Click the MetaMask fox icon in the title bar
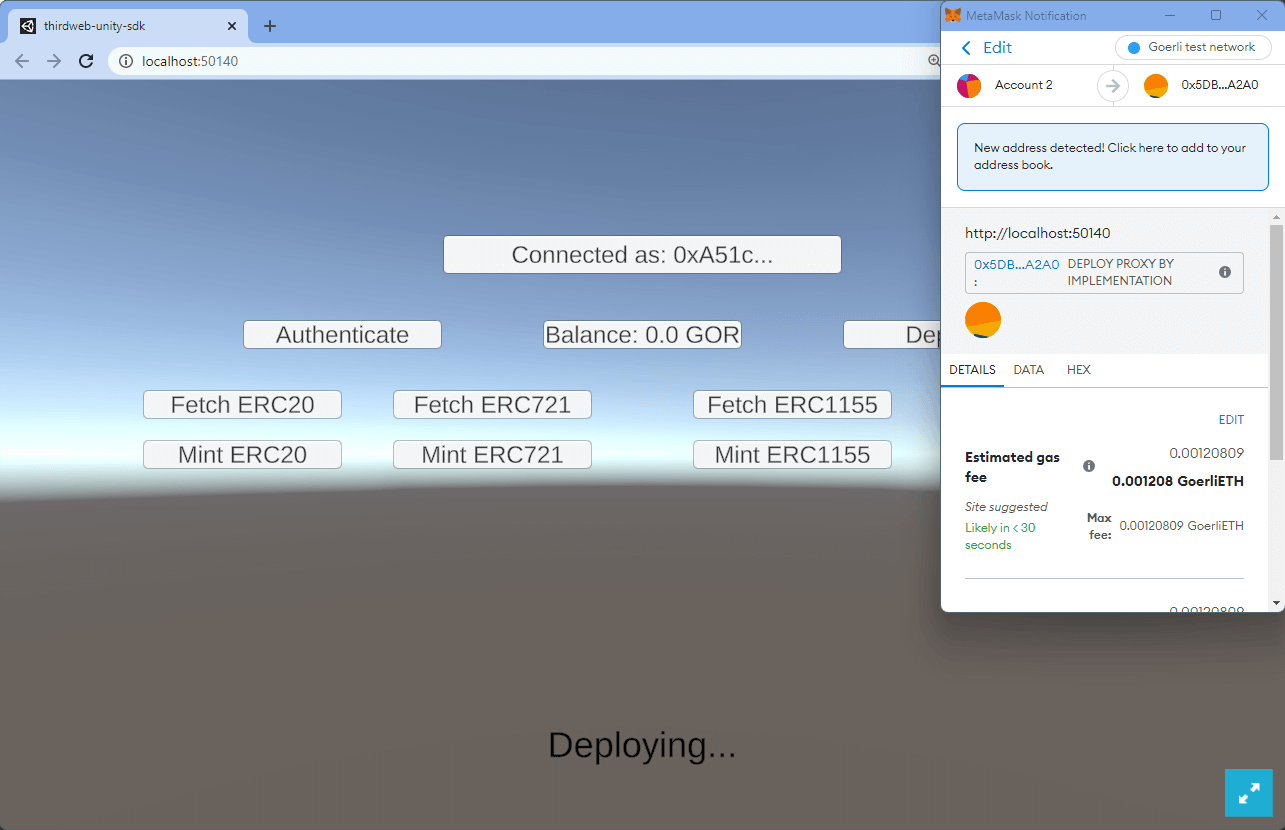Image resolution: width=1285 pixels, height=830 pixels. 953,15
